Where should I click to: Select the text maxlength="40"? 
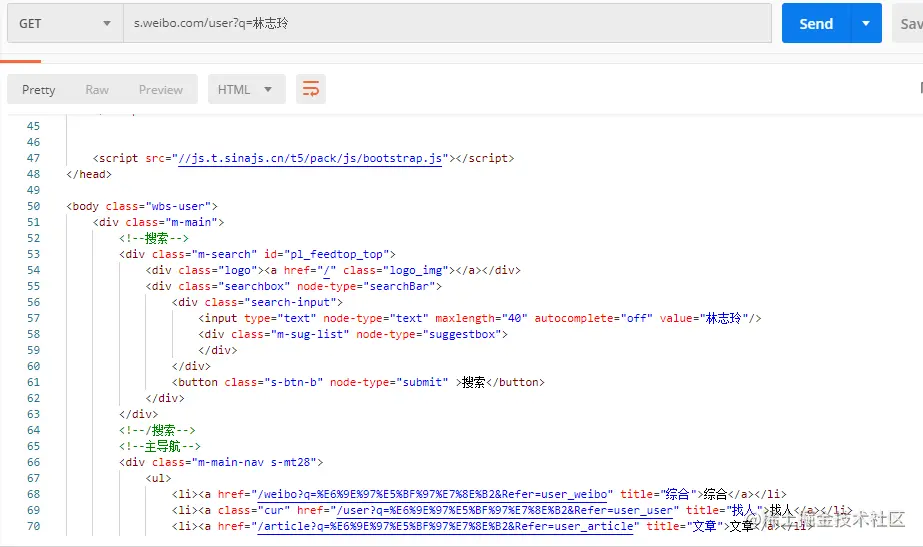(x=482, y=318)
